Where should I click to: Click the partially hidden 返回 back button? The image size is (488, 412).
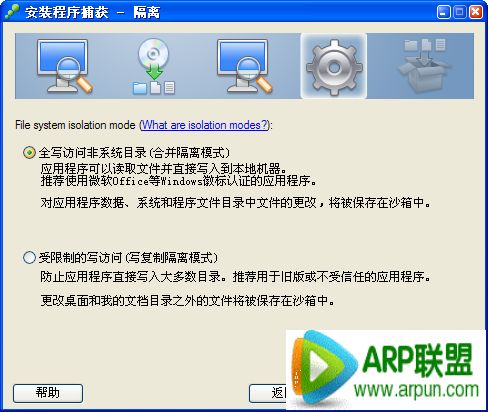click(267, 393)
